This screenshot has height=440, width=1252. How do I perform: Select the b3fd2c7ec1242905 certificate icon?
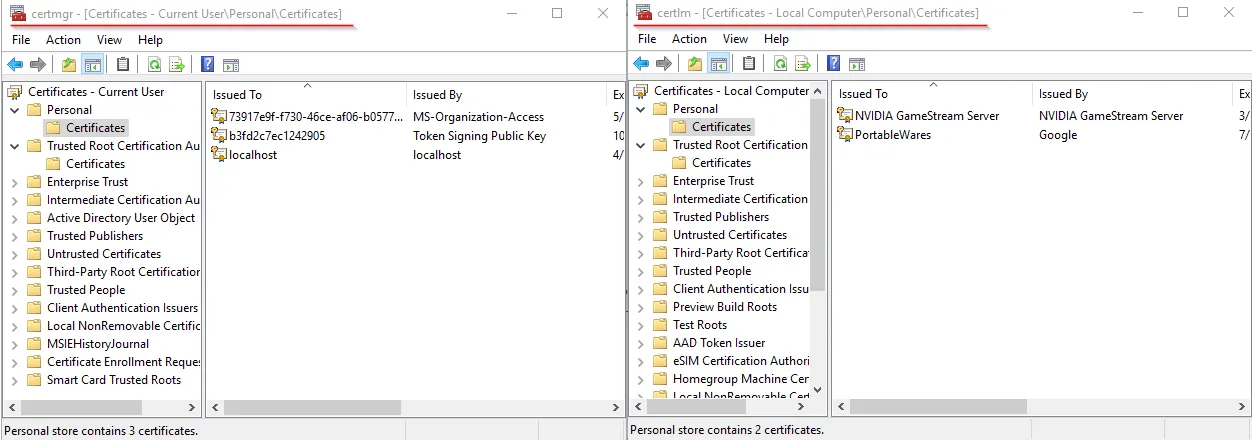pyautogui.click(x=220, y=136)
